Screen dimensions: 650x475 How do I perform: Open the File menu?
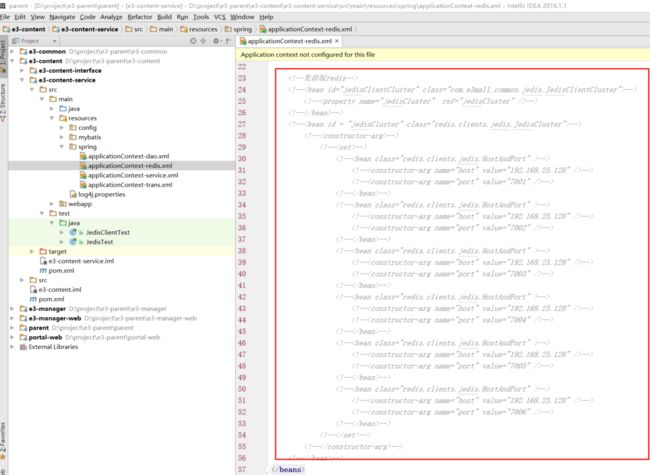tap(5, 17)
